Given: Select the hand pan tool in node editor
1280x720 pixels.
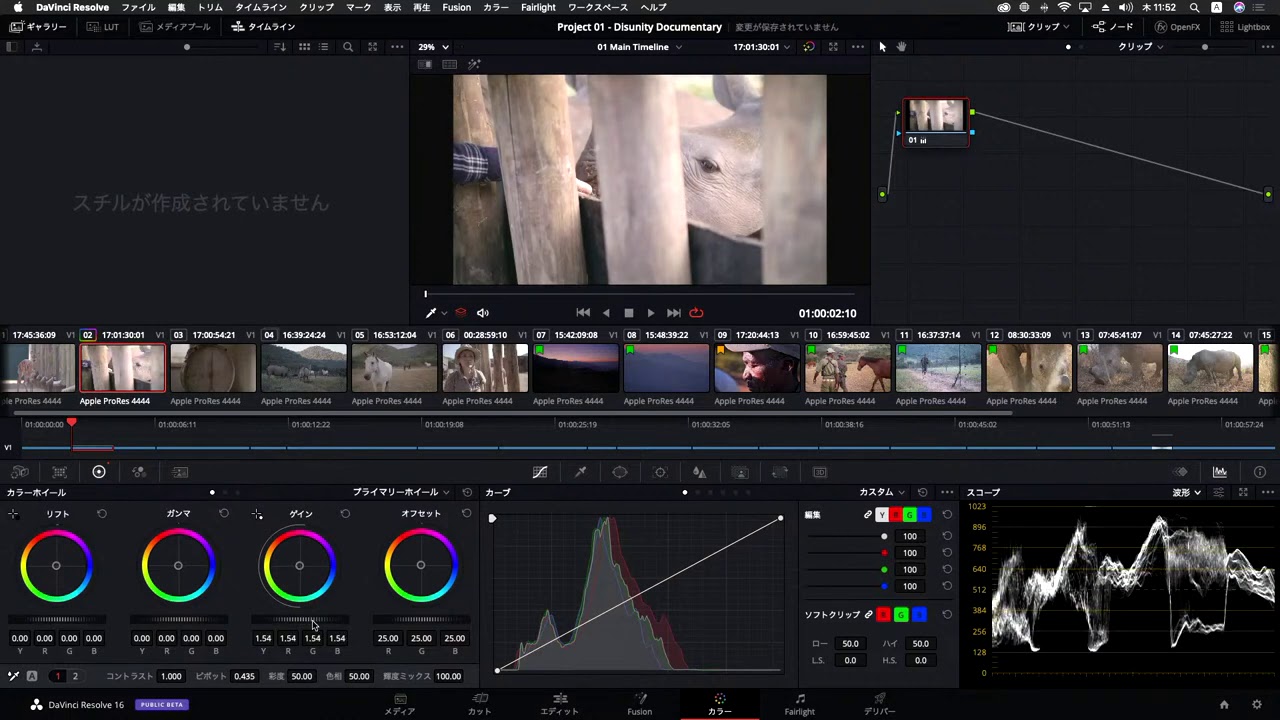Looking at the screenshot, I should pyautogui.click(x=901, y=47).
